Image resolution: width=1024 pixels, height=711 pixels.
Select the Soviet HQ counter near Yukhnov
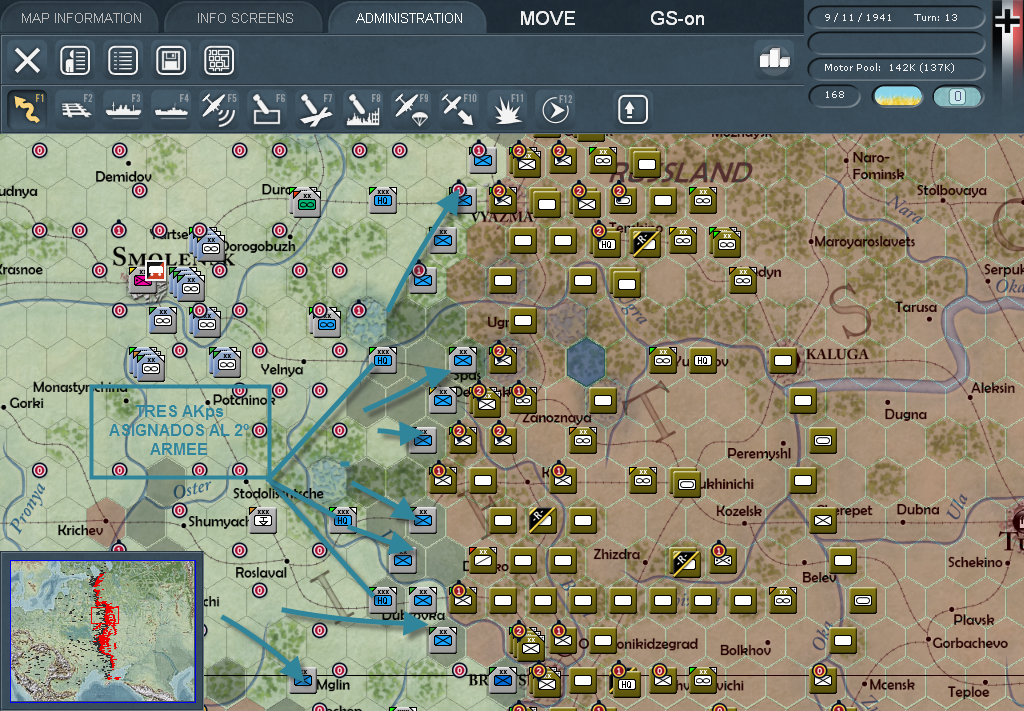[x=702, y=360]
